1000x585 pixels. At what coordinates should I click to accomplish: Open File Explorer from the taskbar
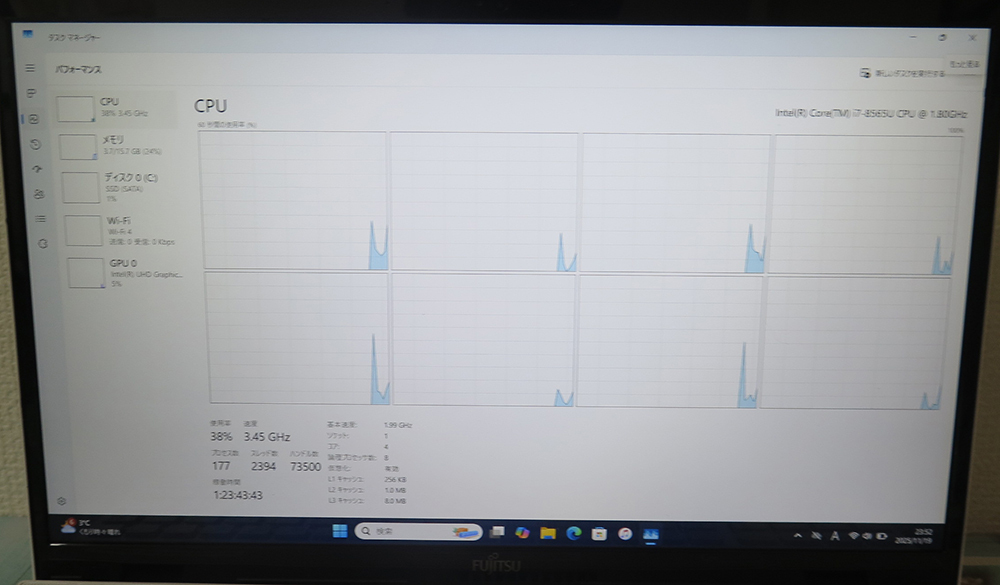point(548,533)
